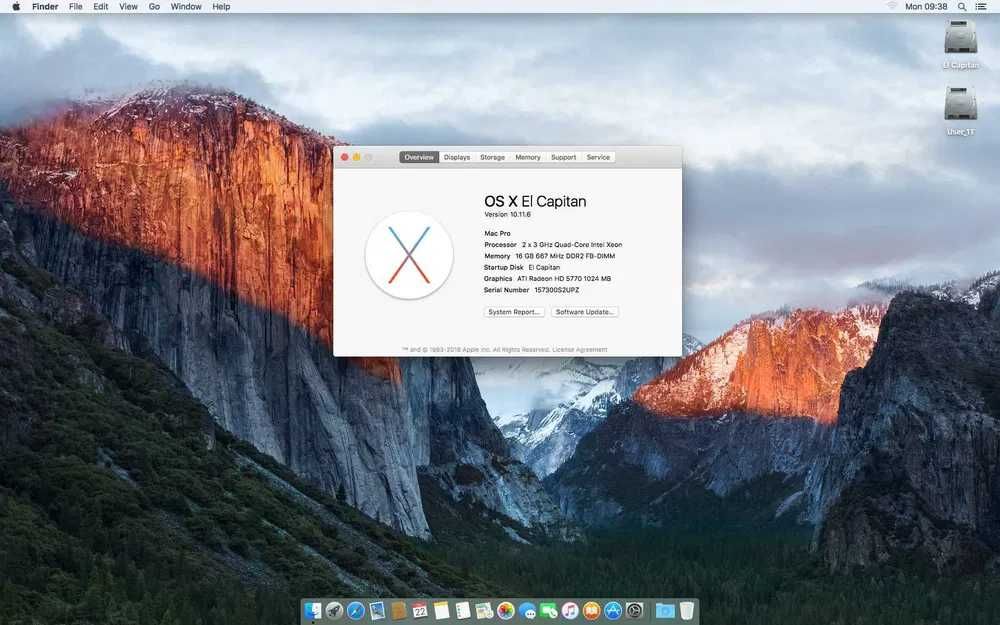Open Reminders checklist icon in Dock
This screenshot has width=1000, height=625.
[463, 611]
